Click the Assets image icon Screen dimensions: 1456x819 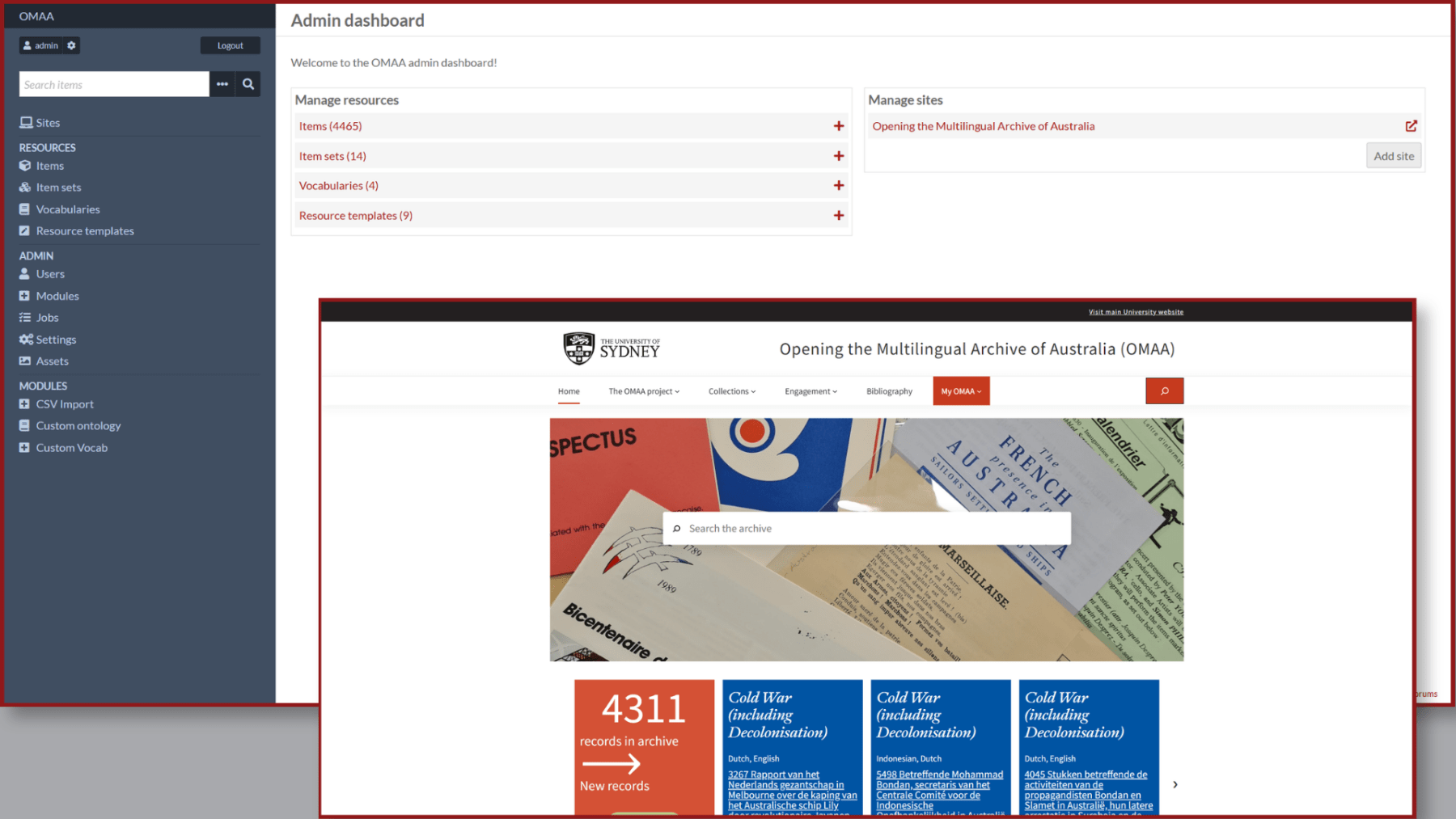pyautogui.click(x=25, y=361)
